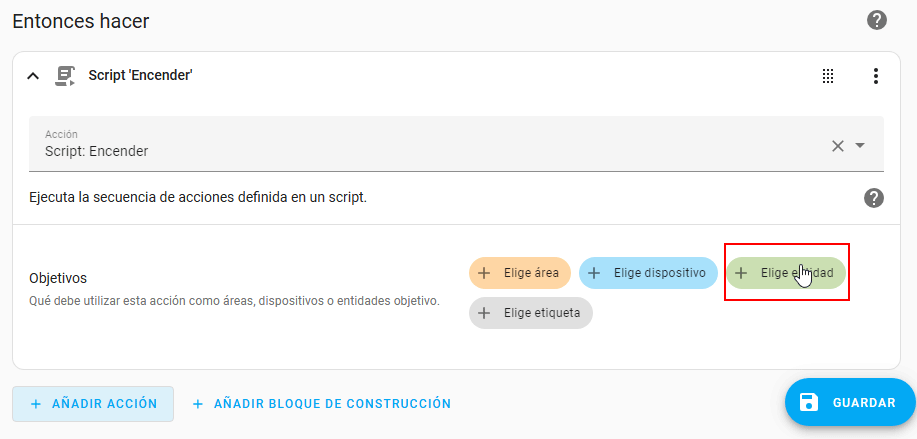
Task: Open the Acción dropdown arrow
Action: [x=860, y=146]
